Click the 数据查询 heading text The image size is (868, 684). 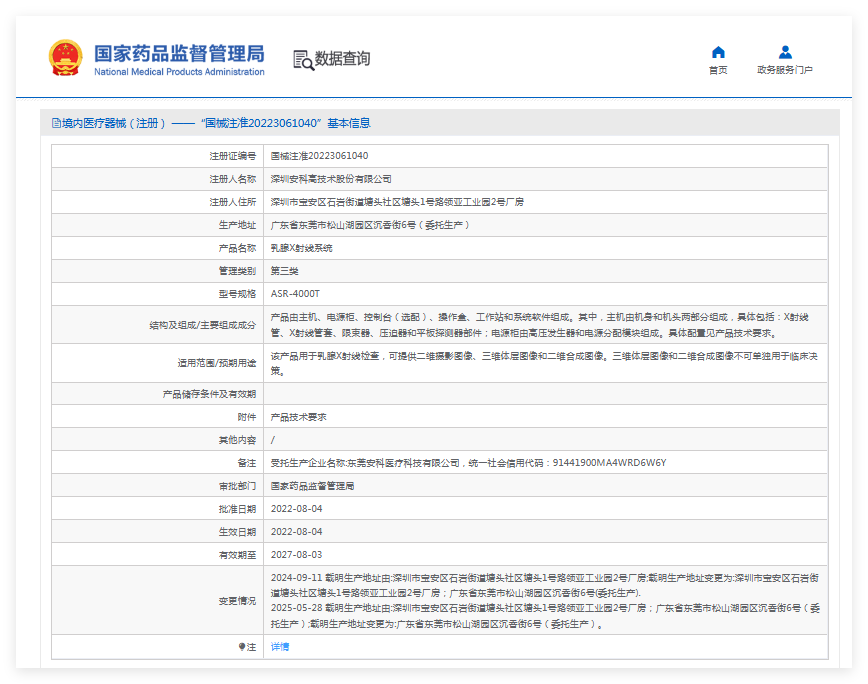[x=342, y=58]
